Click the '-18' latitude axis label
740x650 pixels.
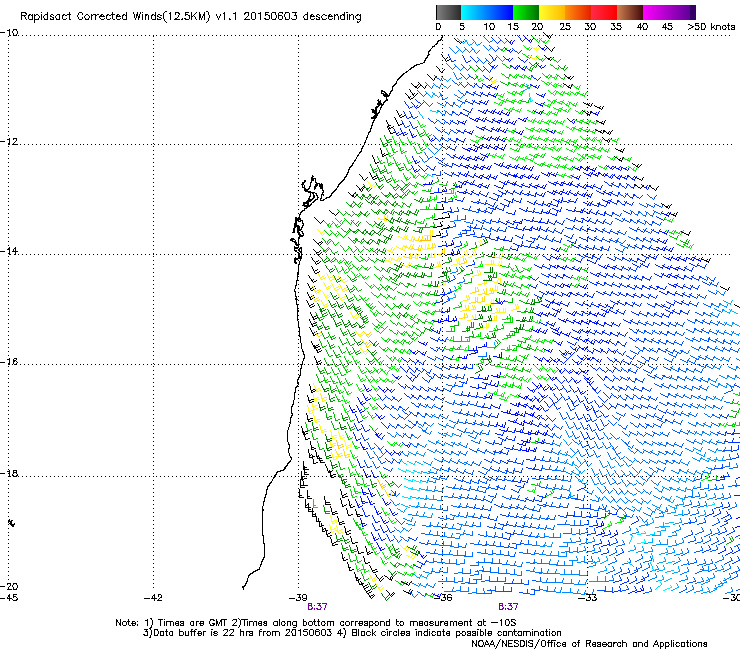pyautogui.click(x=9, y=473)
